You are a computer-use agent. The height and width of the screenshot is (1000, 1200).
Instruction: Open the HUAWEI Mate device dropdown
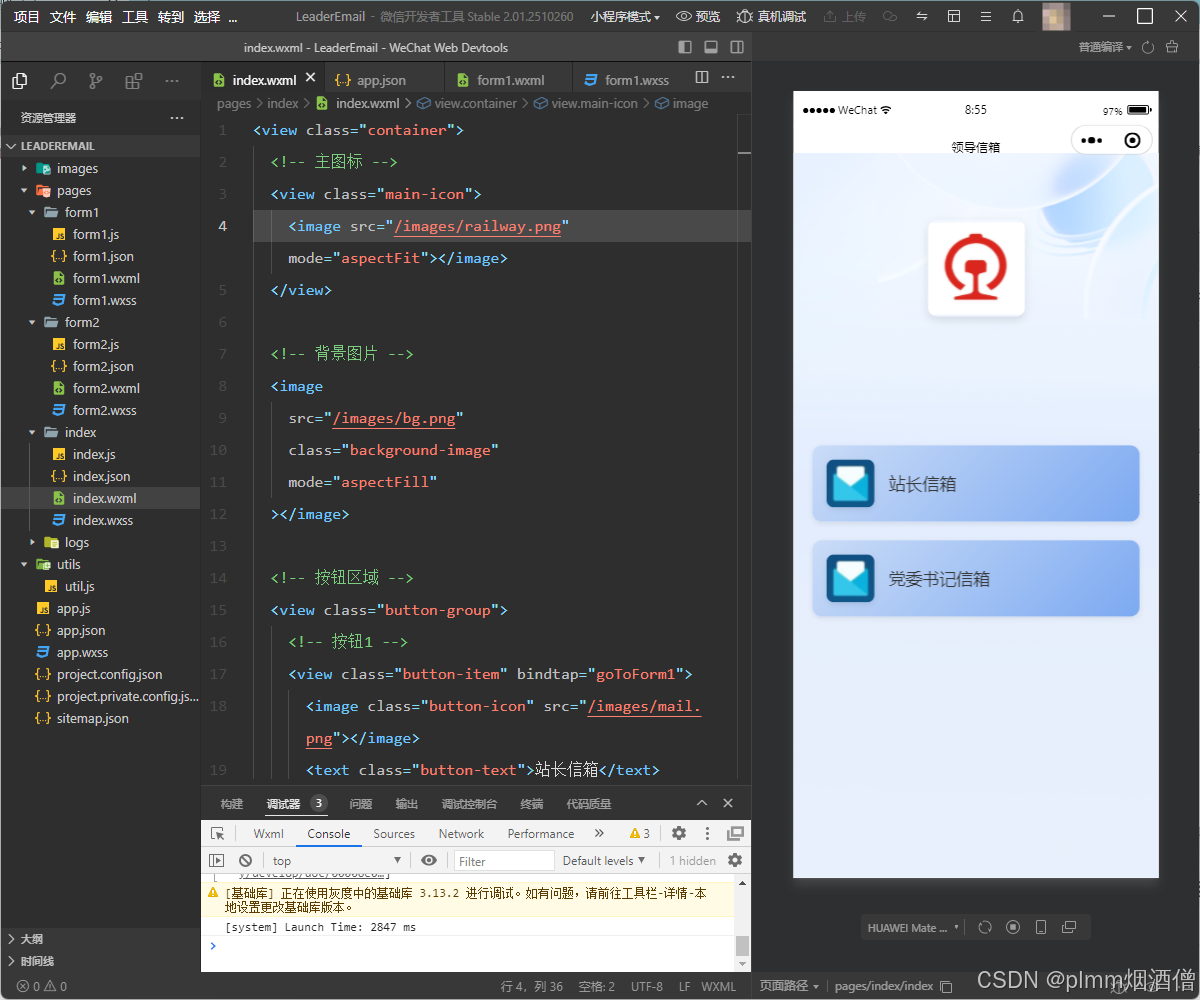914,927
